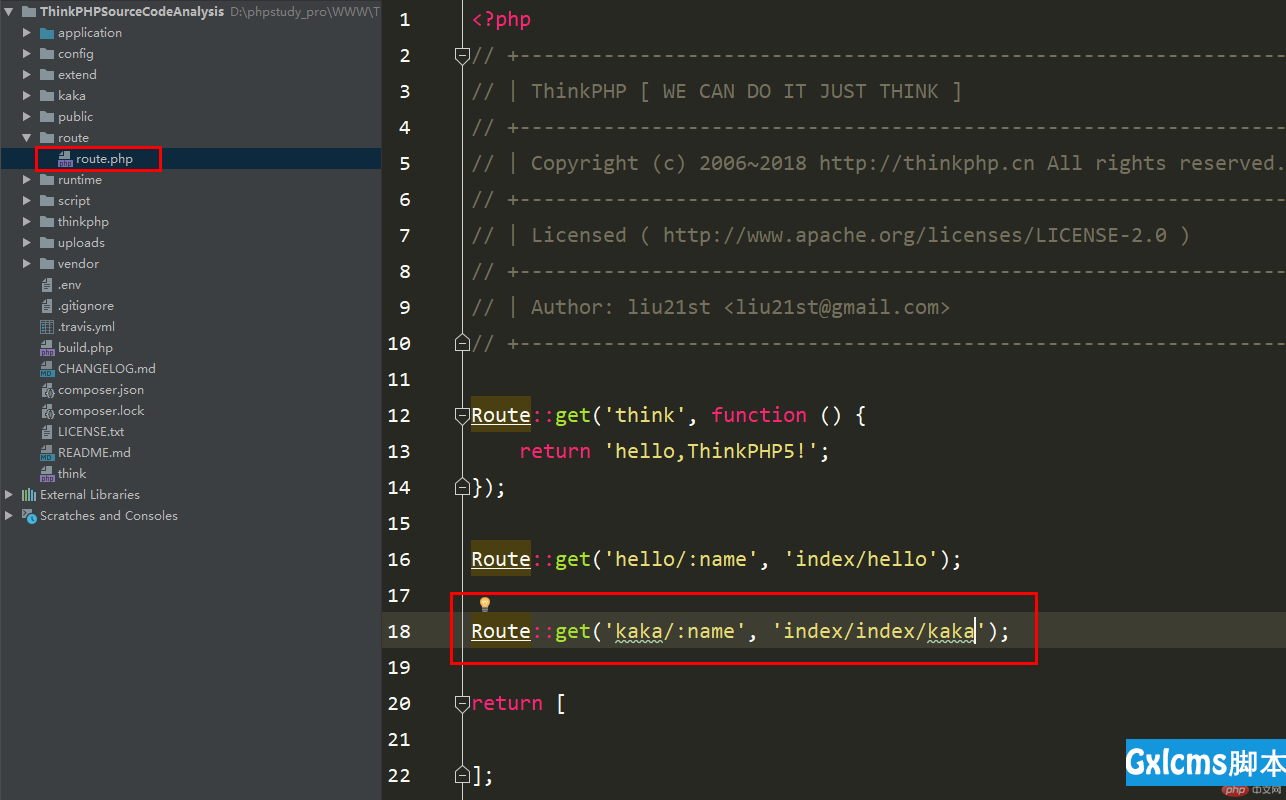Image resolution: width=1286 pixels, height=800 pixels.
Task: Click the Route class name on line 12
Action: click(501, 415)
